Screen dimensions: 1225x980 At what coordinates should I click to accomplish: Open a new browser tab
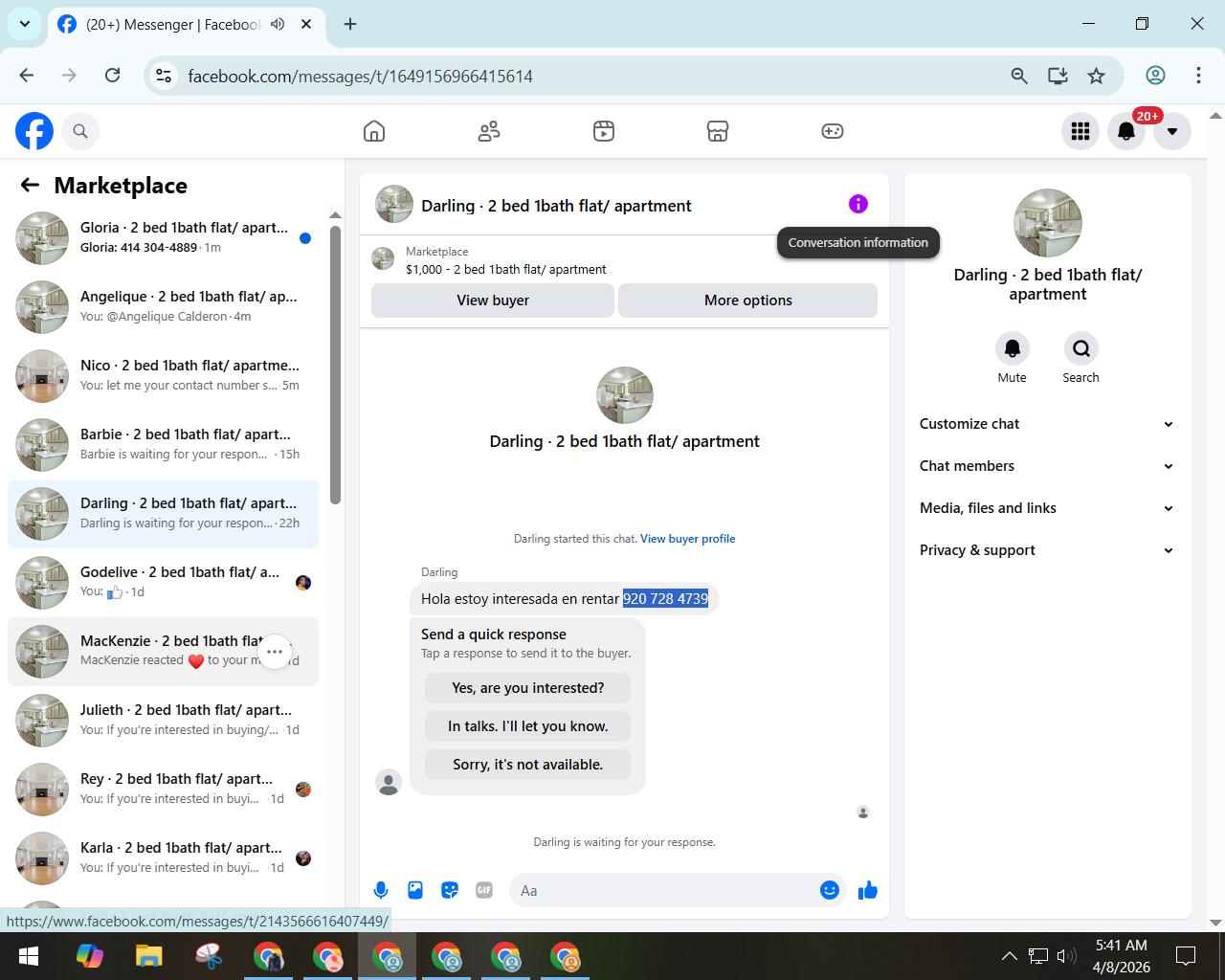point(350,24)
